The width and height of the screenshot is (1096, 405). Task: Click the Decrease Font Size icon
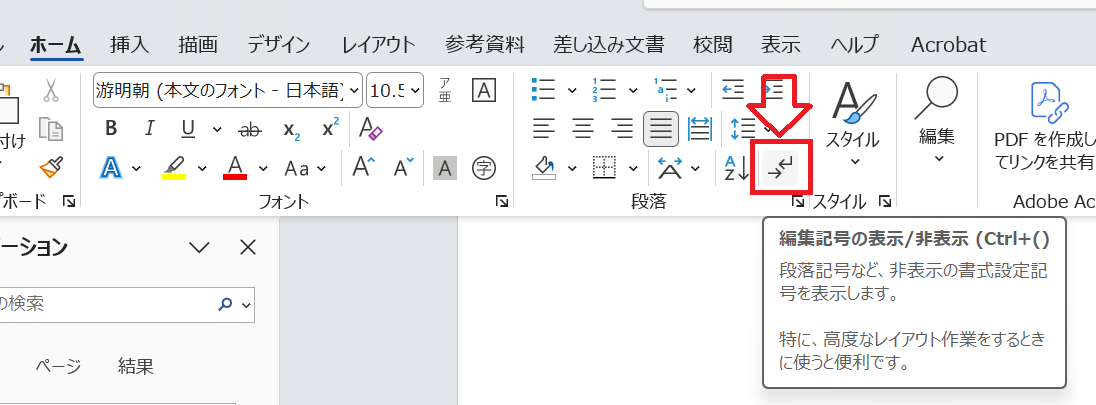click(404, 168)
